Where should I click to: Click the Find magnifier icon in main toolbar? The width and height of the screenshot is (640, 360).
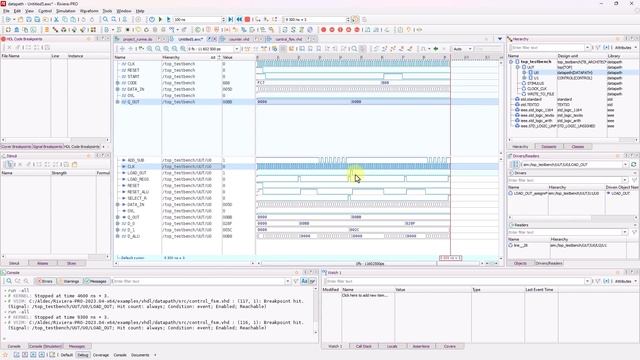tap(106, 20)
